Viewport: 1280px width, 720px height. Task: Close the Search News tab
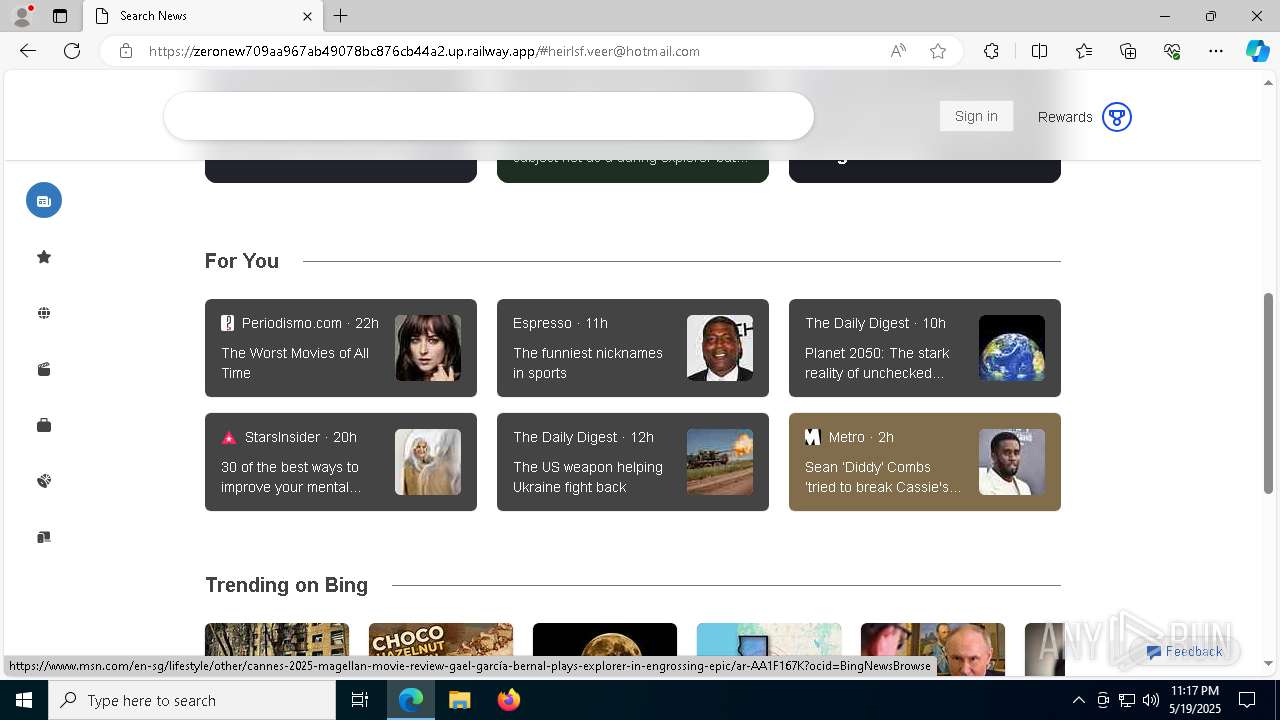click(x=307, y=16)
